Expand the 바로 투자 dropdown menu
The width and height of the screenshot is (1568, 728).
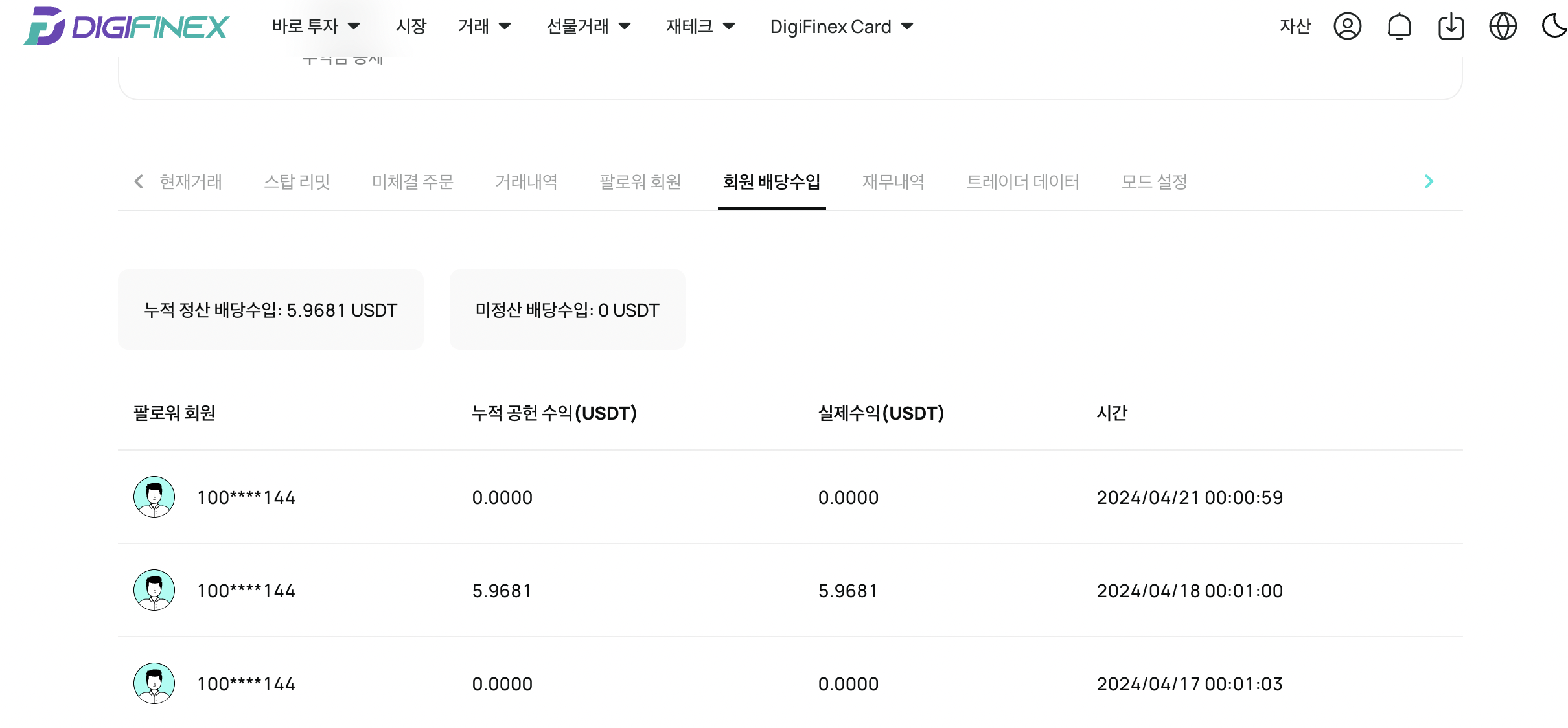[316, 27]
